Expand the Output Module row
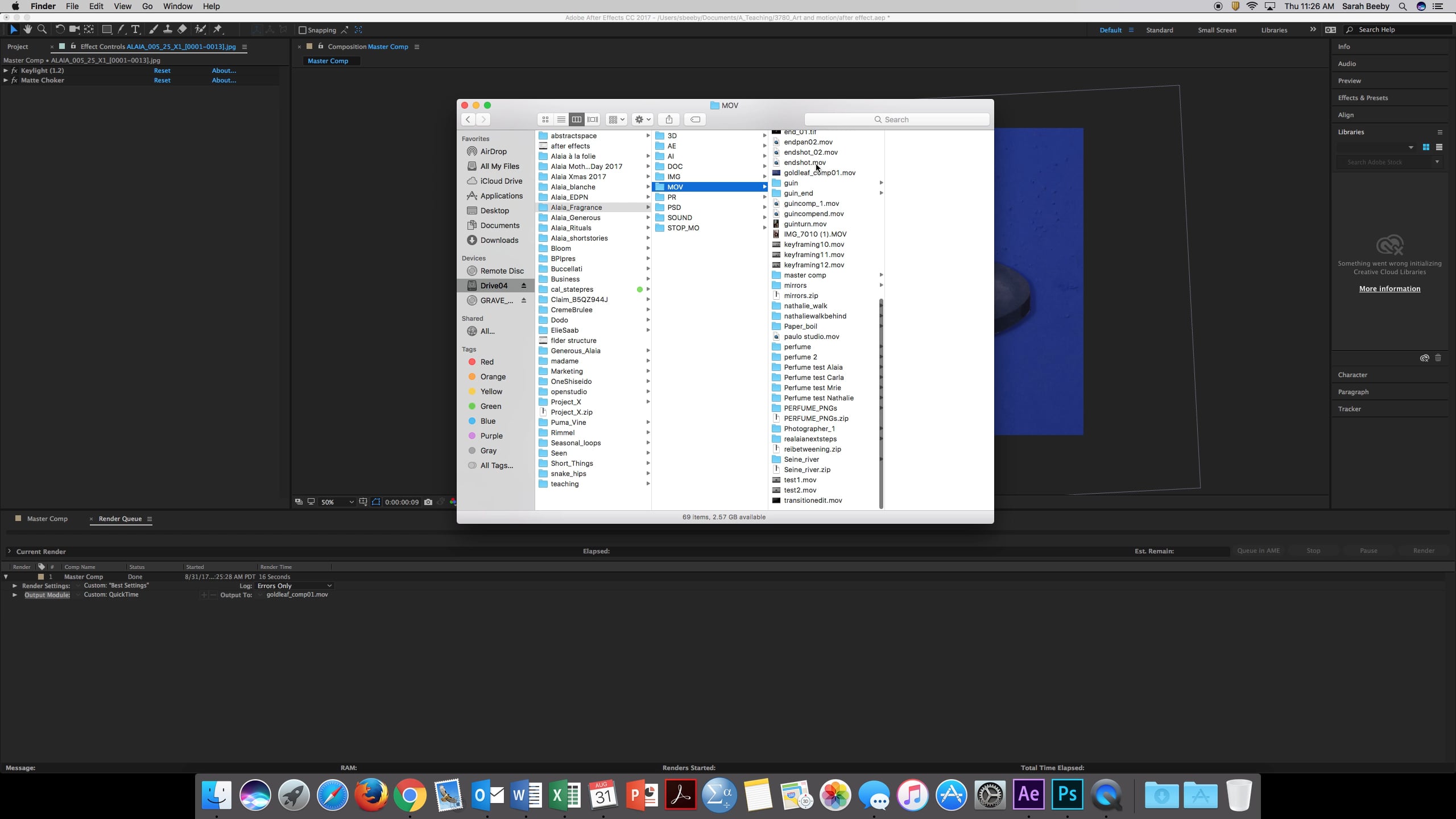The height and width of the screenshot is (819, 1456). (15, 595)
